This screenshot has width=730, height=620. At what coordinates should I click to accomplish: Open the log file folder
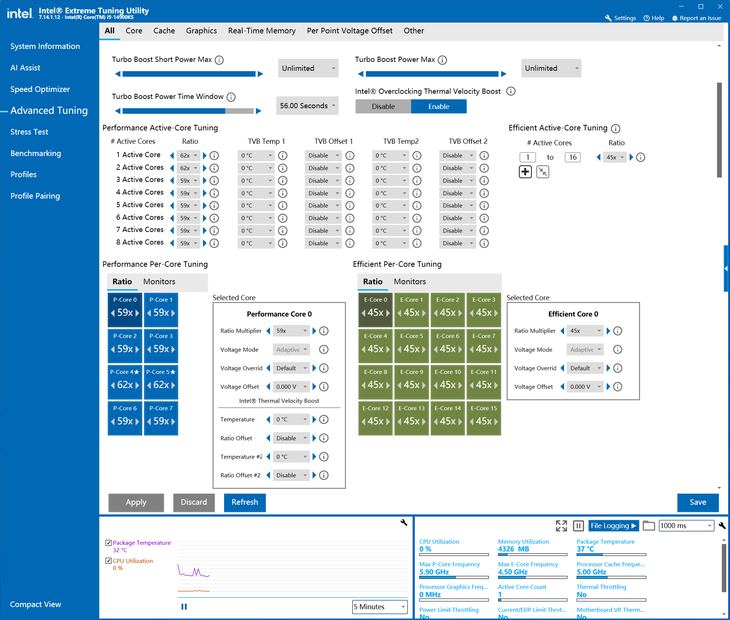(649, 526)
